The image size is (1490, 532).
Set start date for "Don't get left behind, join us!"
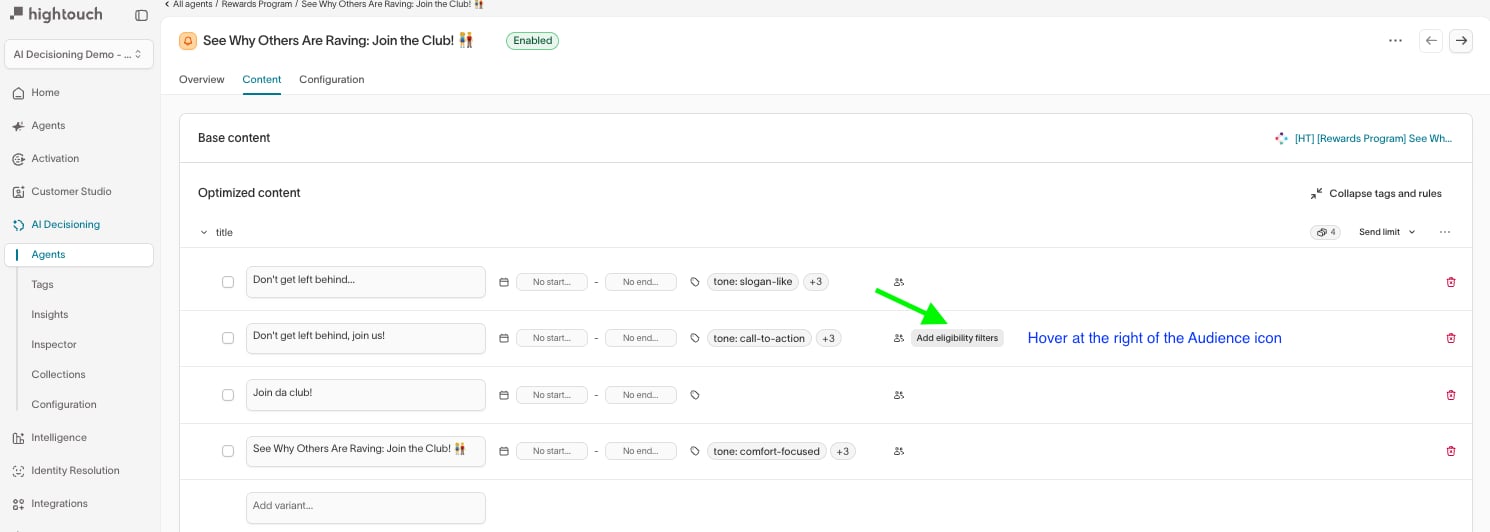(552, 338)
